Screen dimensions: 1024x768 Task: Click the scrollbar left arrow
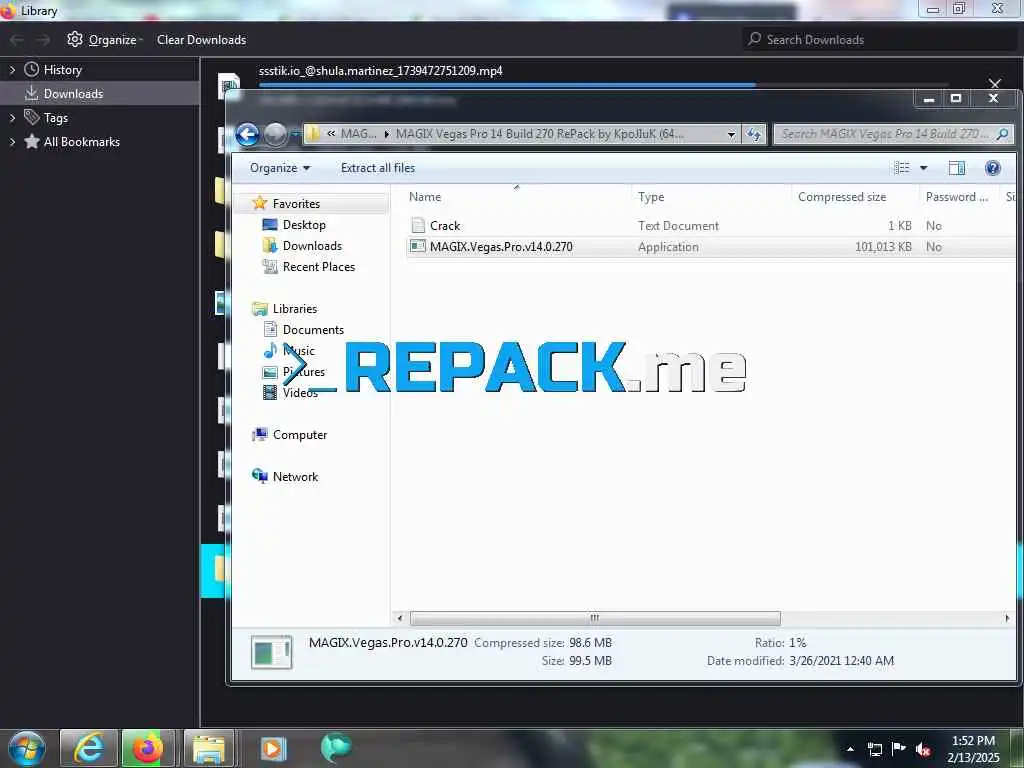pyautogui.click(x=400, y=618)
